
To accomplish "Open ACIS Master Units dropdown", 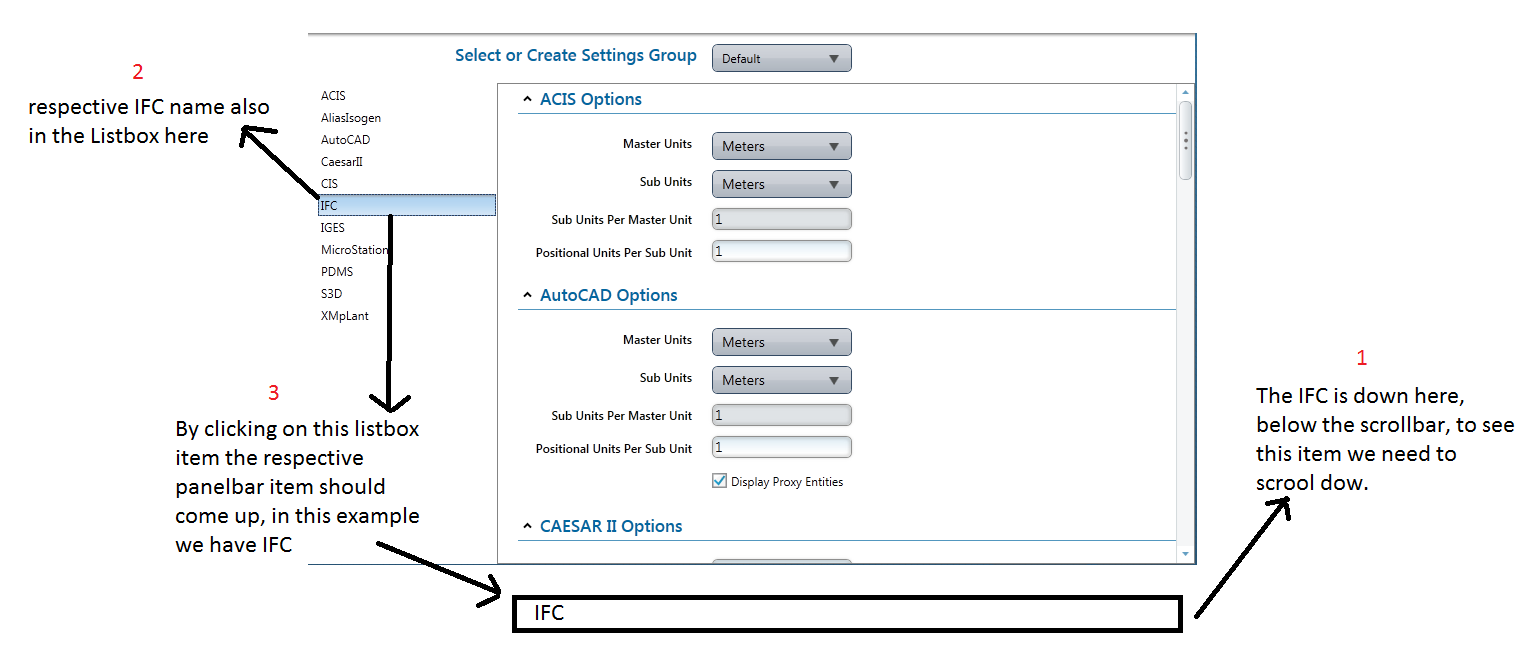I will (781, 146).
